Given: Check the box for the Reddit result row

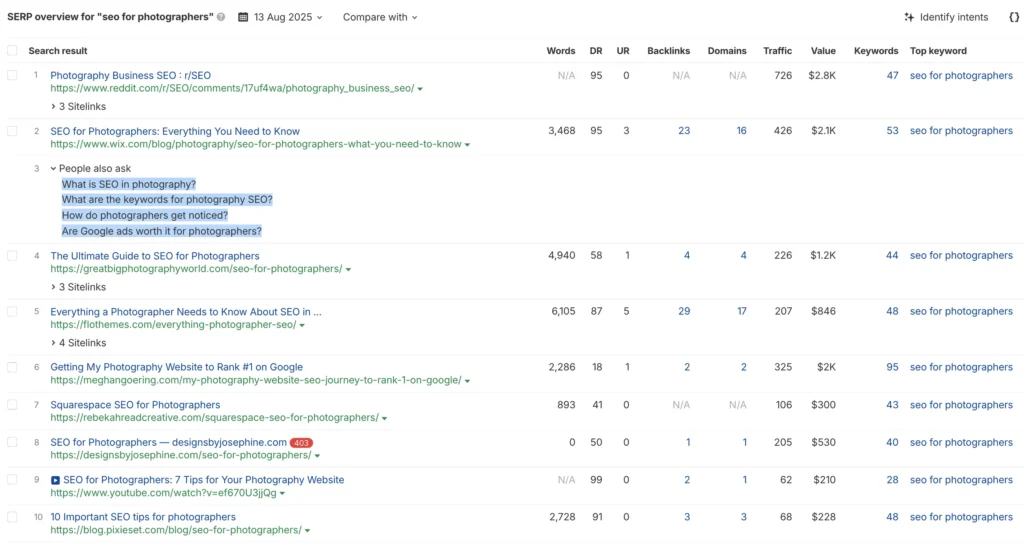Looking at the screenshot, I should (12, 75).
